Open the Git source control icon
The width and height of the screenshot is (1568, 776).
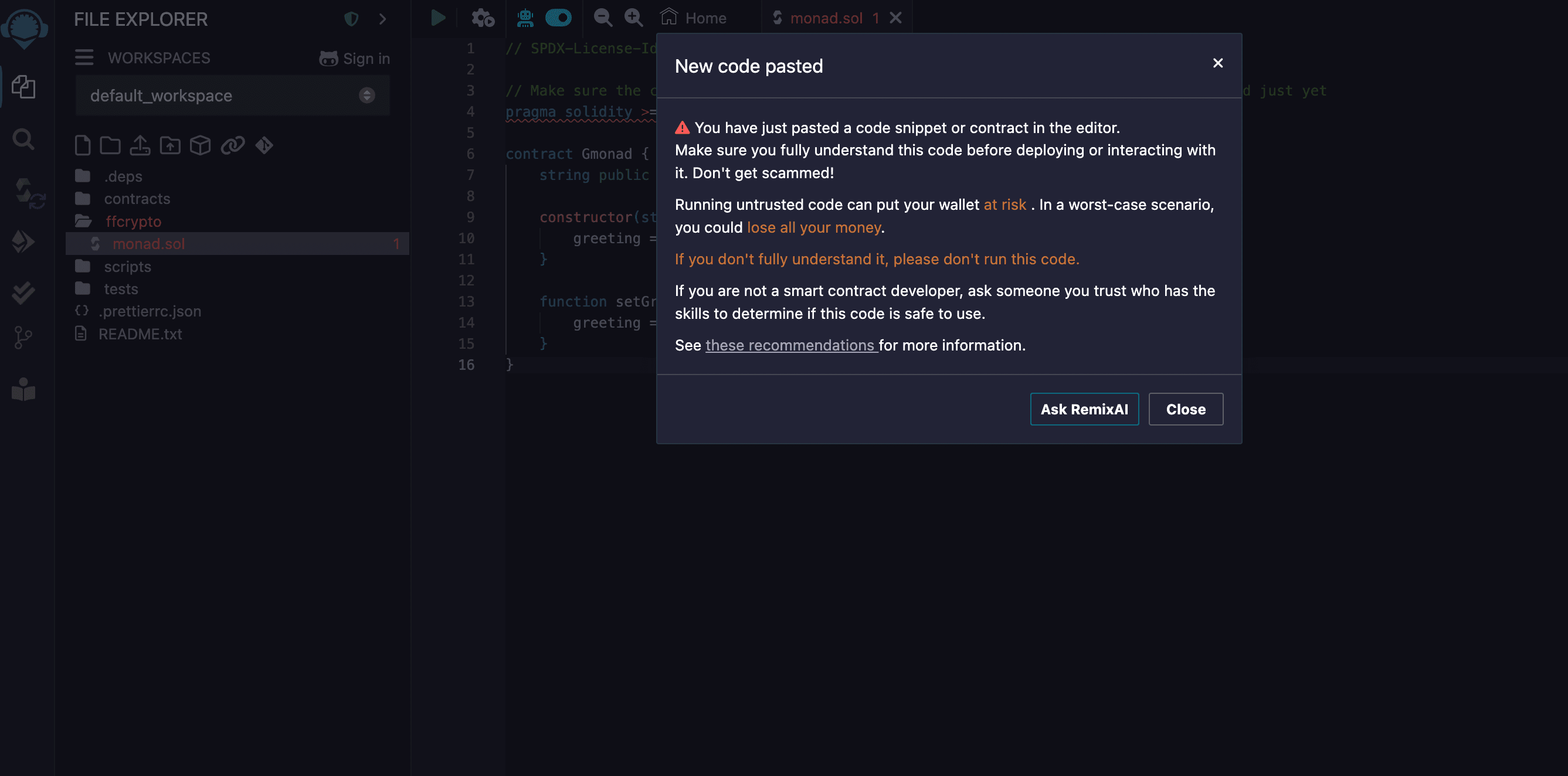point(22,337)
